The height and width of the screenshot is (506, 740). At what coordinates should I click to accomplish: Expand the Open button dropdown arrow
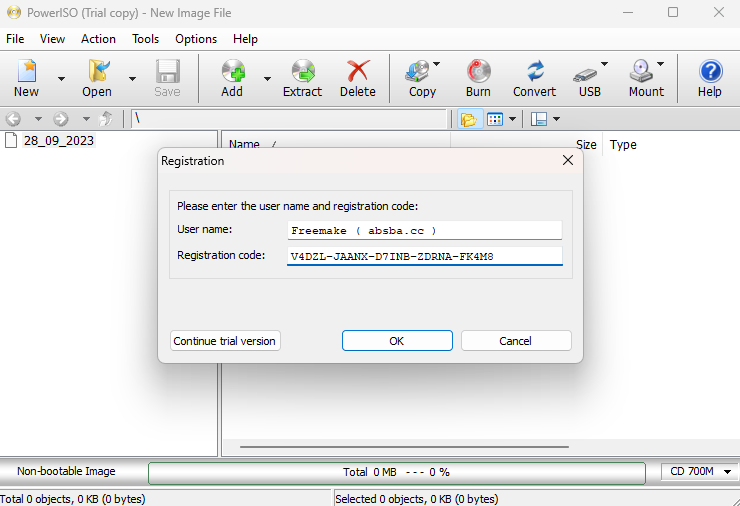[133, 79]
